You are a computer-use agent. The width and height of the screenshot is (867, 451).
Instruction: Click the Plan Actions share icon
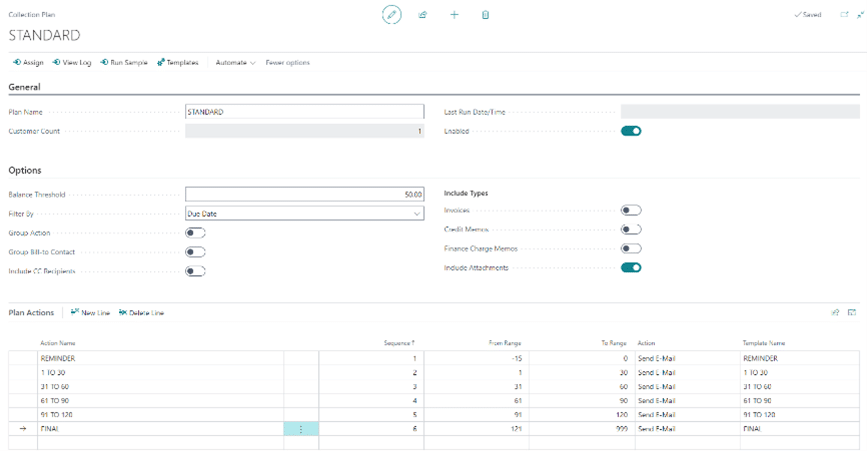[835, 313]
